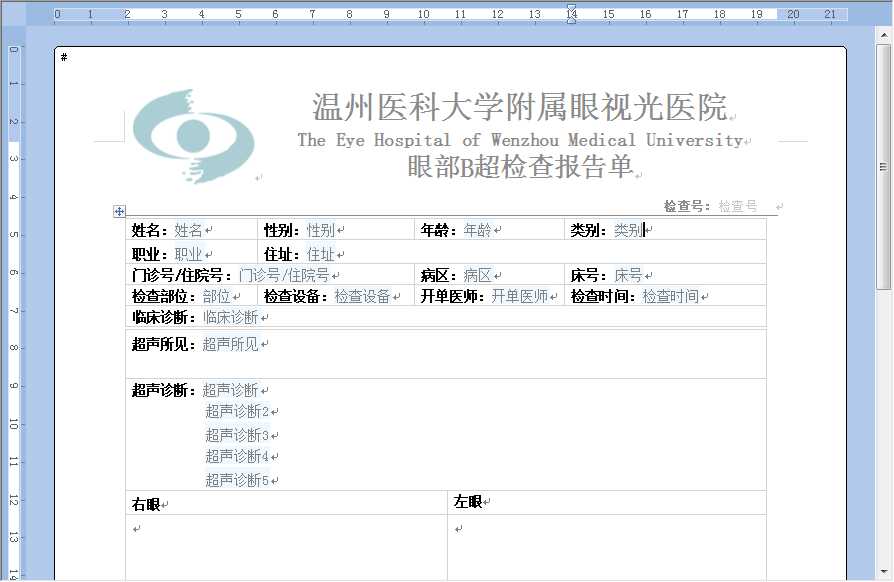
Task: Select the grey 检查时间 placeholder field
Action: pos(671,296)
